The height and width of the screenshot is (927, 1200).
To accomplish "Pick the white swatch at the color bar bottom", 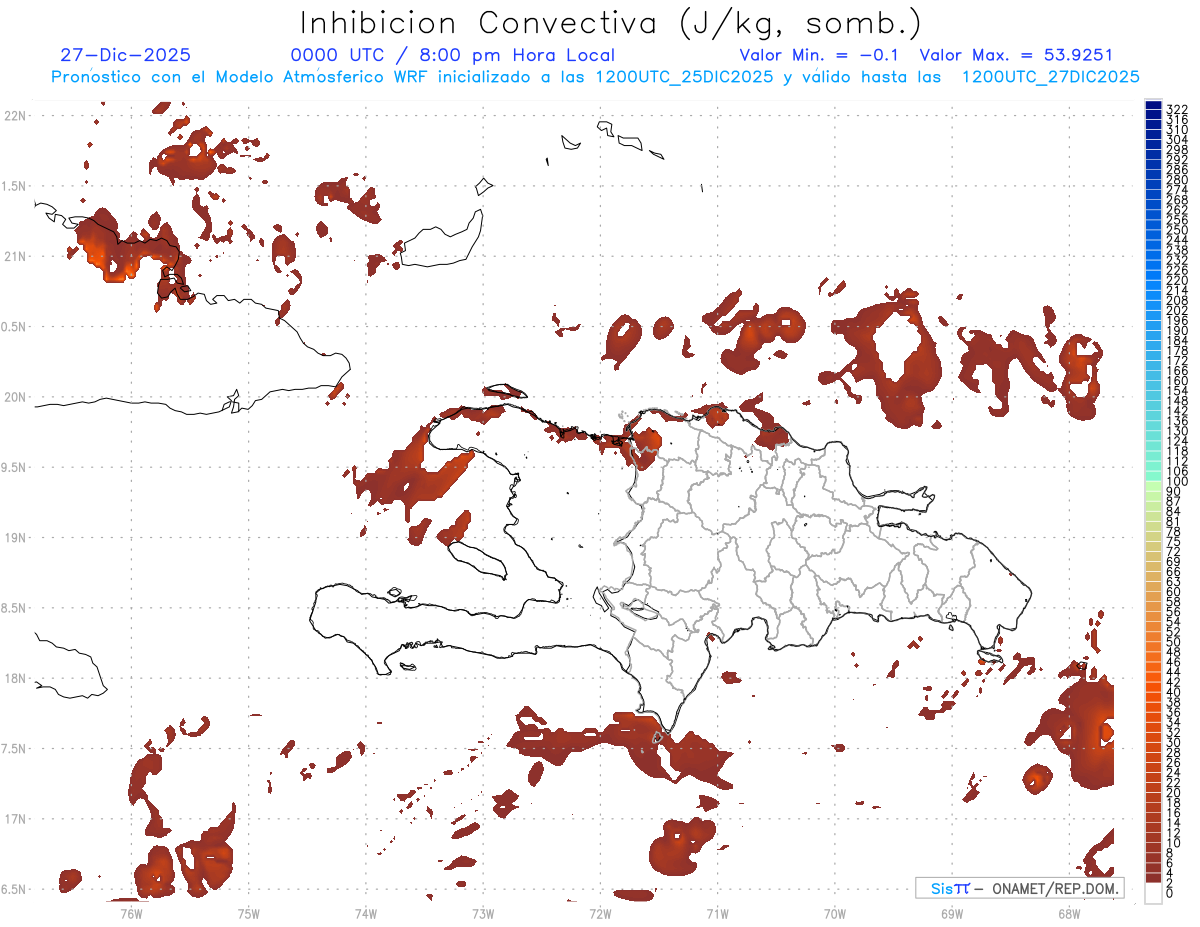I will (1153, 893).
